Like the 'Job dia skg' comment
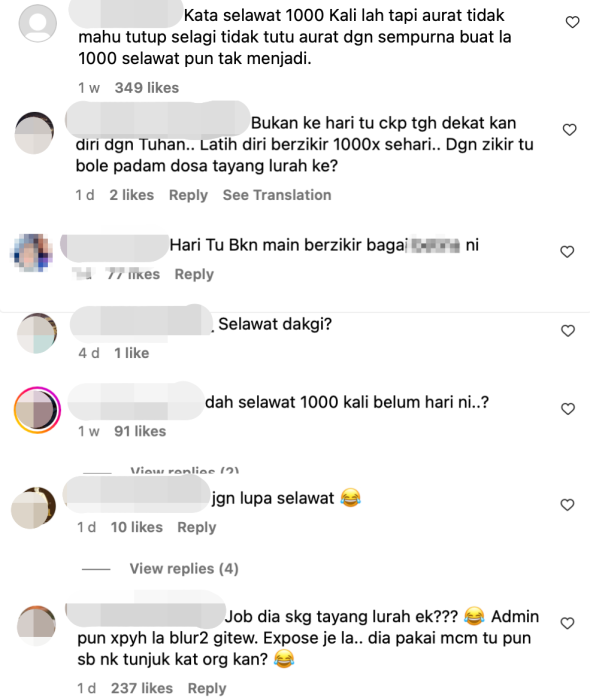The height and width of the screenshot is (698, 590). tap(567, 623)
